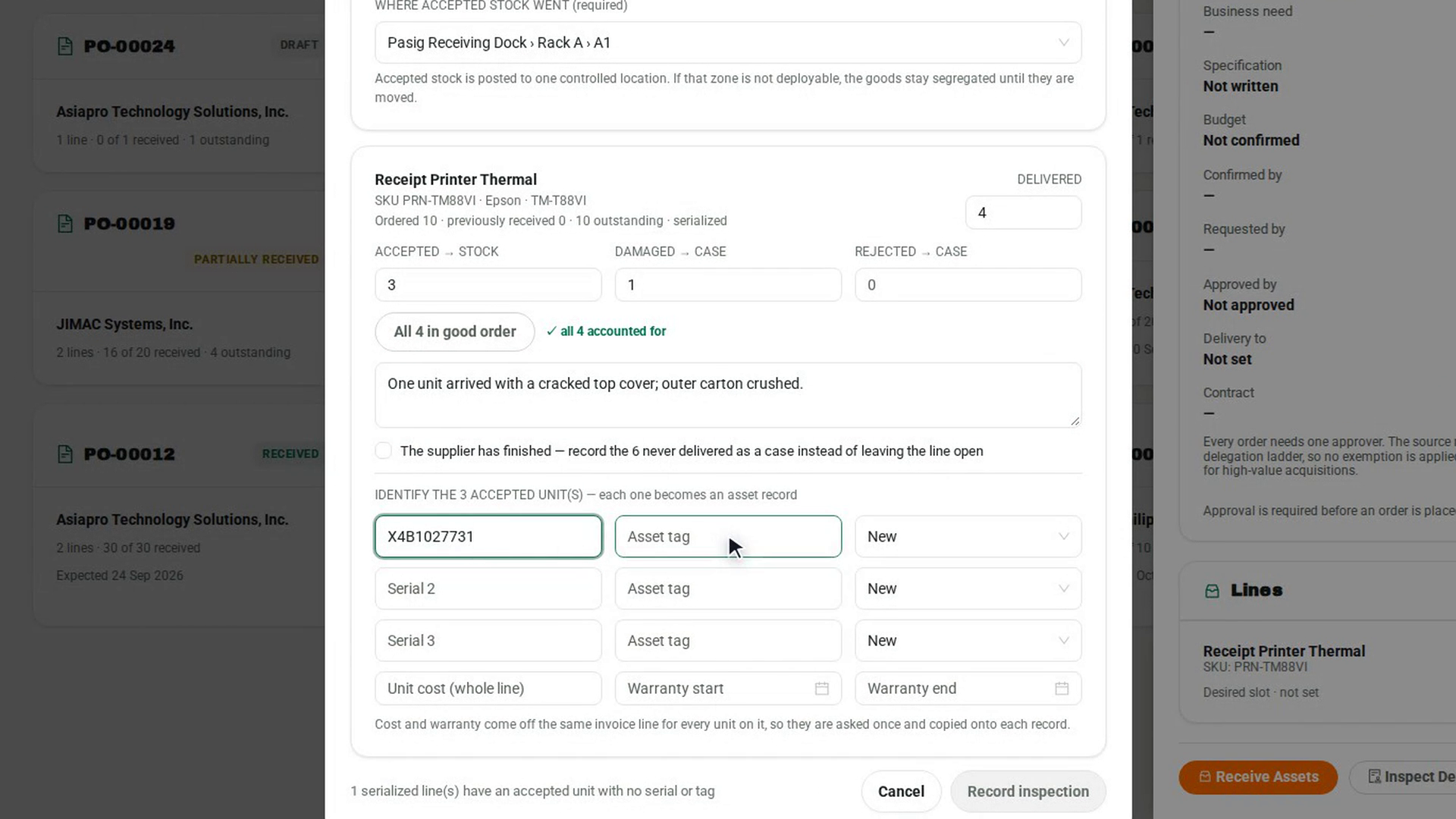This screenshot has width=1456, height=819.
Task: Click Asset tag field in Serial 3 row
Action: click(x=728, y=641)
